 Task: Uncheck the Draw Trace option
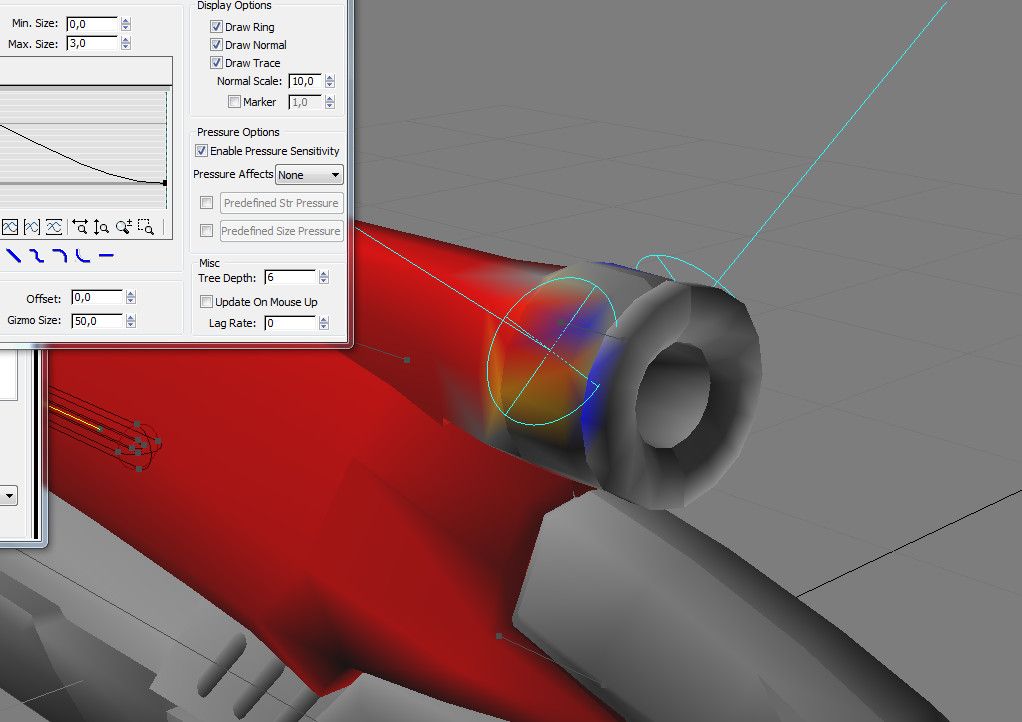[x=216, y=63]
